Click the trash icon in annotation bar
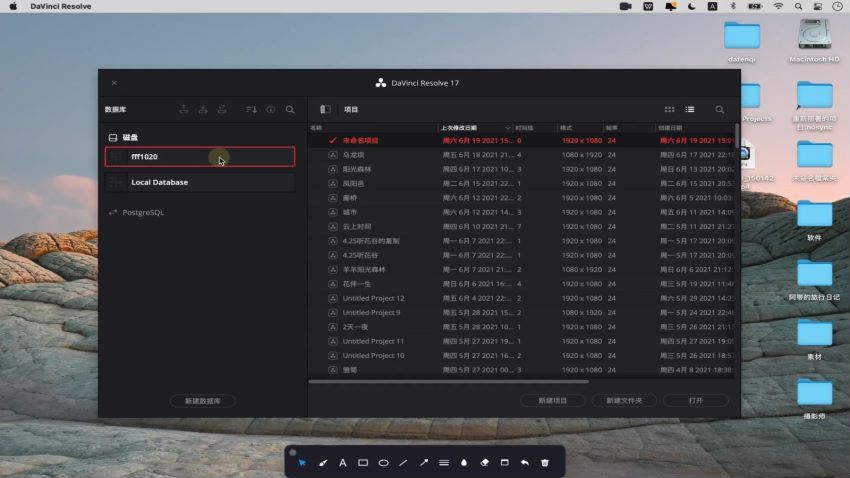Screen dimensions: 850x478 coord(545,463)
